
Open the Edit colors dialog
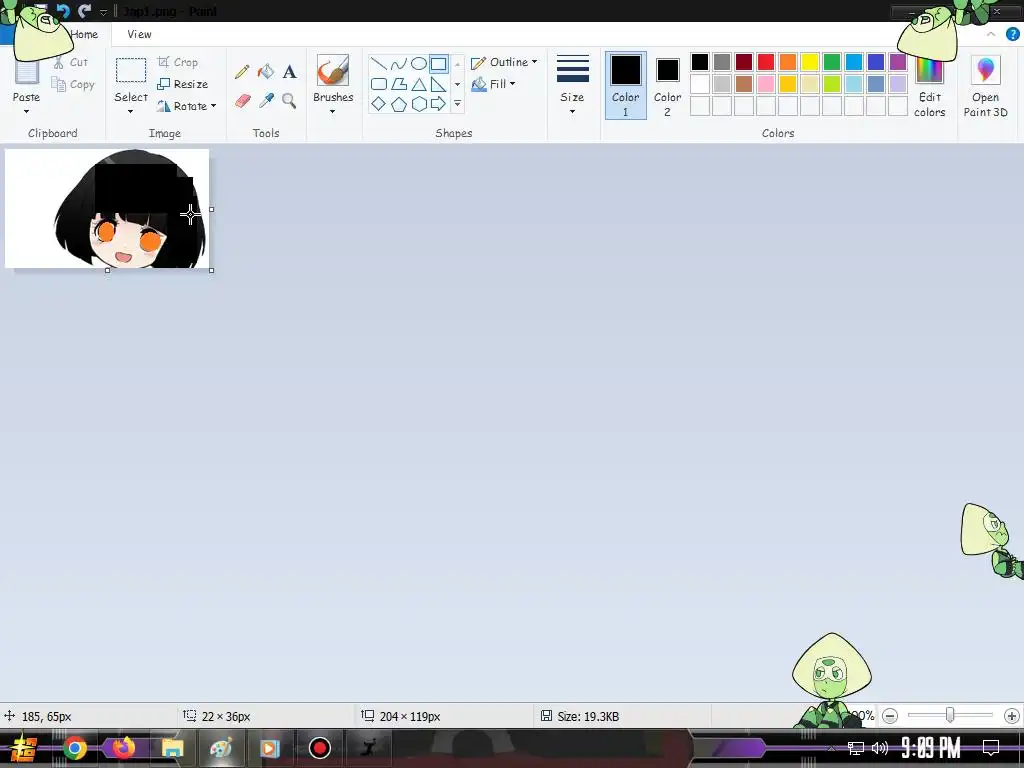pos(929,87)
